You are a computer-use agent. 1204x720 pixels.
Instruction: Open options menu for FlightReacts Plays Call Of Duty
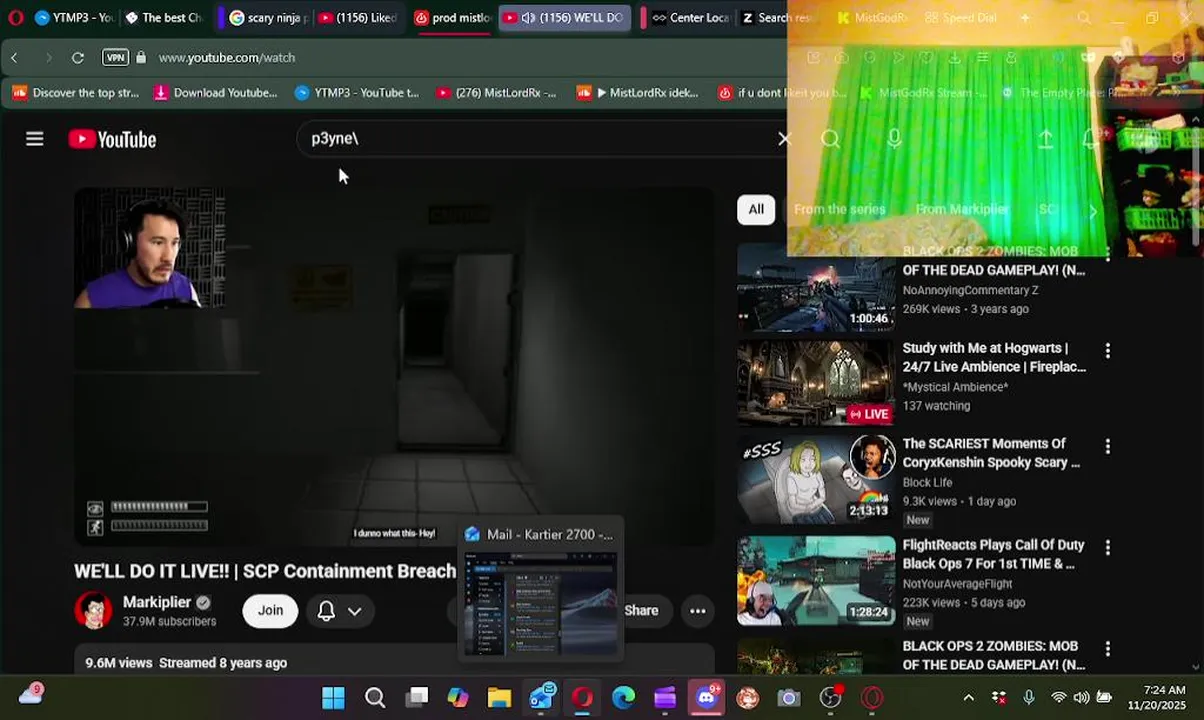coord(1107,548)
